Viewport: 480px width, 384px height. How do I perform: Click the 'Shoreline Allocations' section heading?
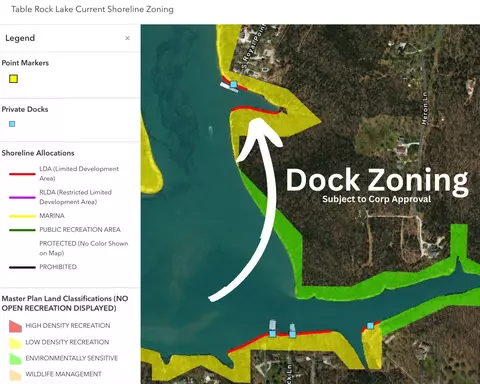[38, 153]
